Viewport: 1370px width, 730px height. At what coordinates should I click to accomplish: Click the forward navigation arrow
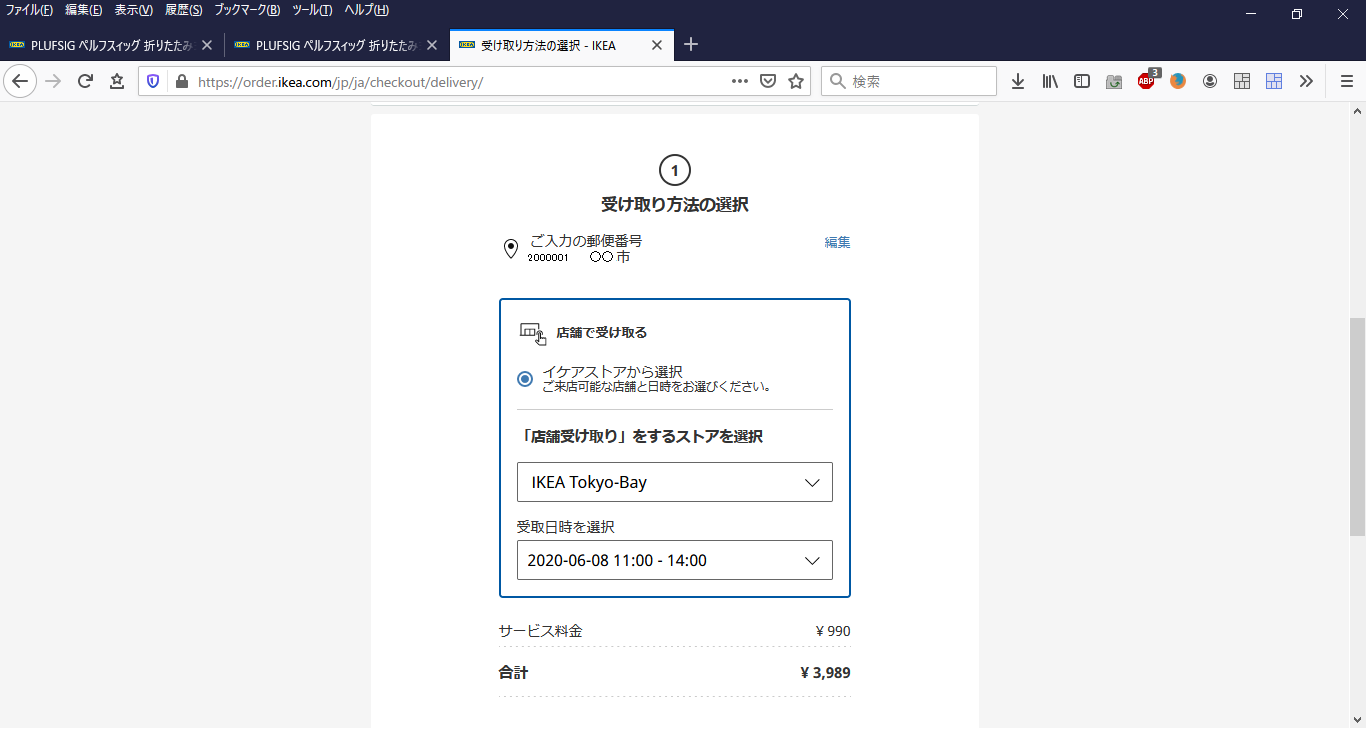click(53, 82)
